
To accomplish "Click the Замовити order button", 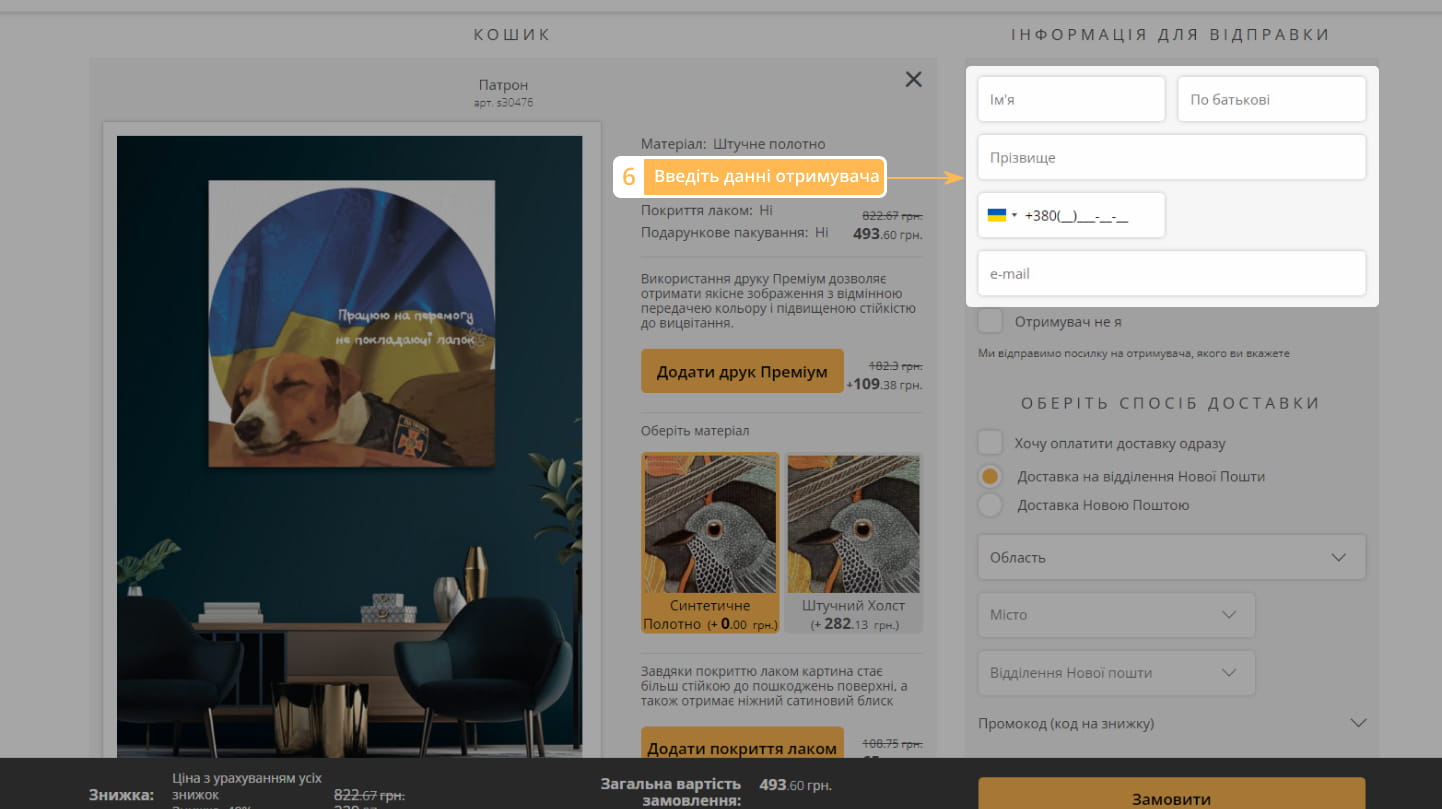I will [1171, 795].
